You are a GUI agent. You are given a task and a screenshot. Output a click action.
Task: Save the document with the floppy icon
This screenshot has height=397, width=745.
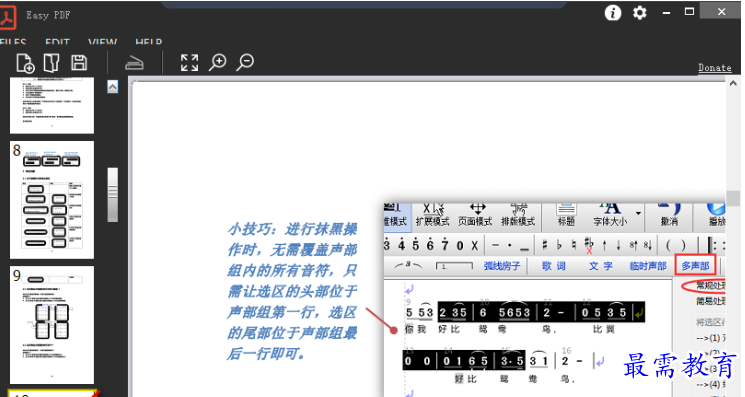coord(79,62)
